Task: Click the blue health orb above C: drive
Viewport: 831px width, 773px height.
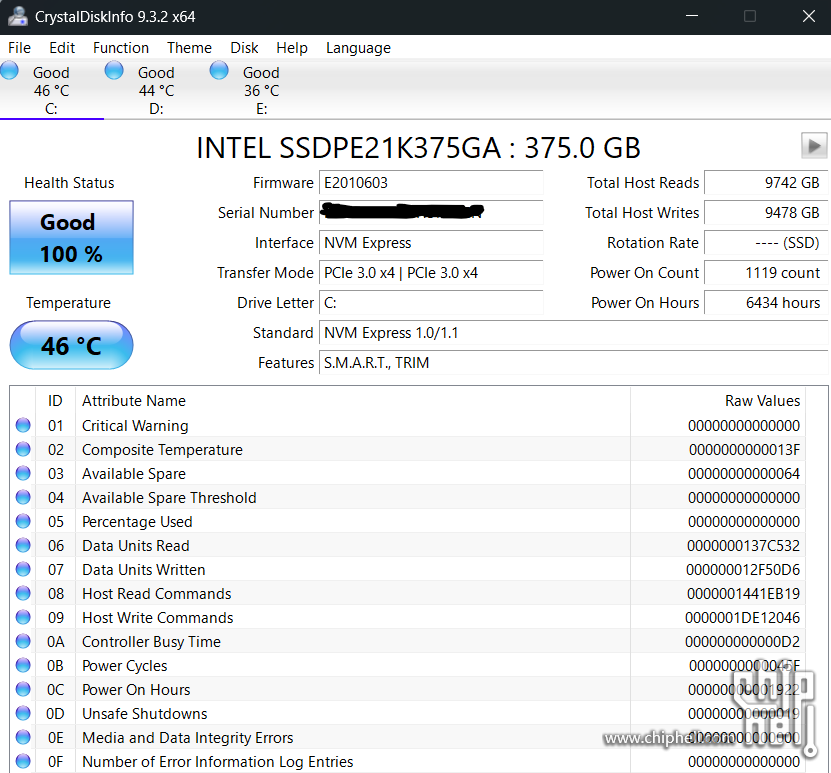Action: [x=9, y=70]
